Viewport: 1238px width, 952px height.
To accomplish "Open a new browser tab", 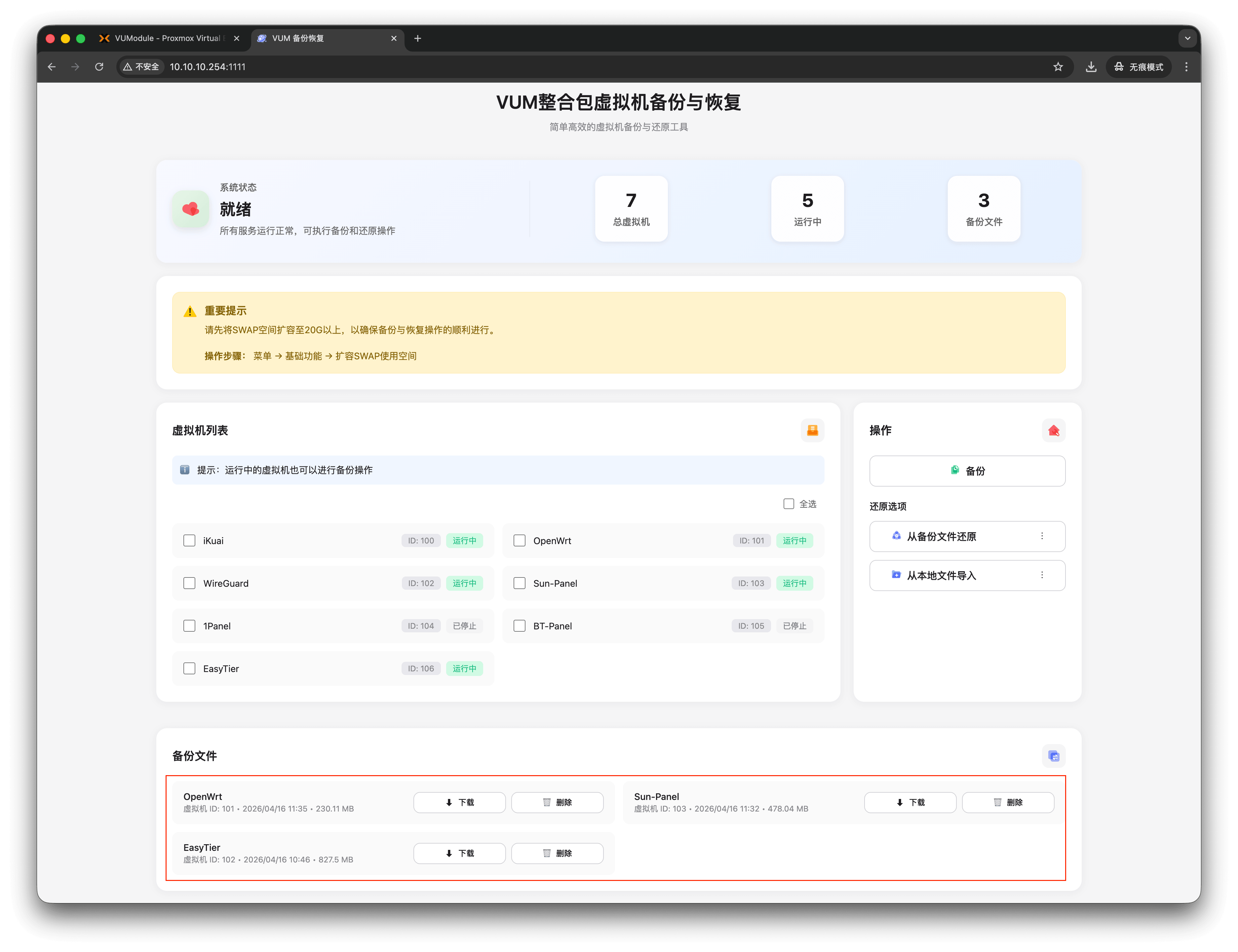I will coord(418,39).
